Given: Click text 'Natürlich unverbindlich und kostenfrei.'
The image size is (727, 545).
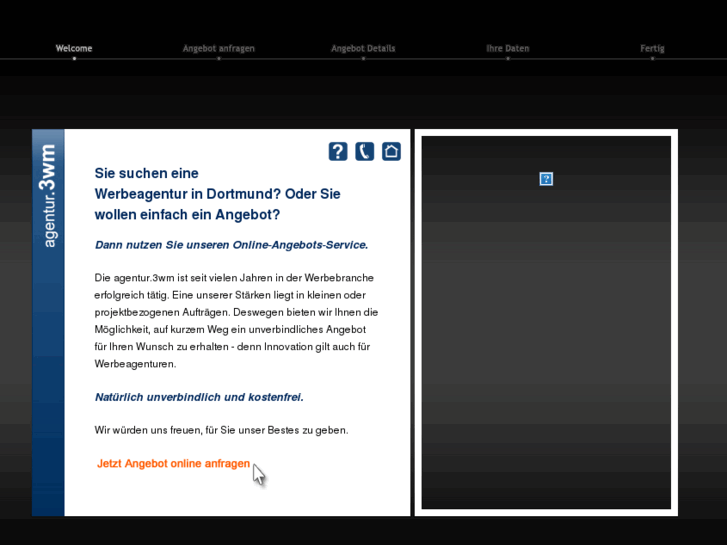Looking at the screenshot, I should (x=199, y=397).
